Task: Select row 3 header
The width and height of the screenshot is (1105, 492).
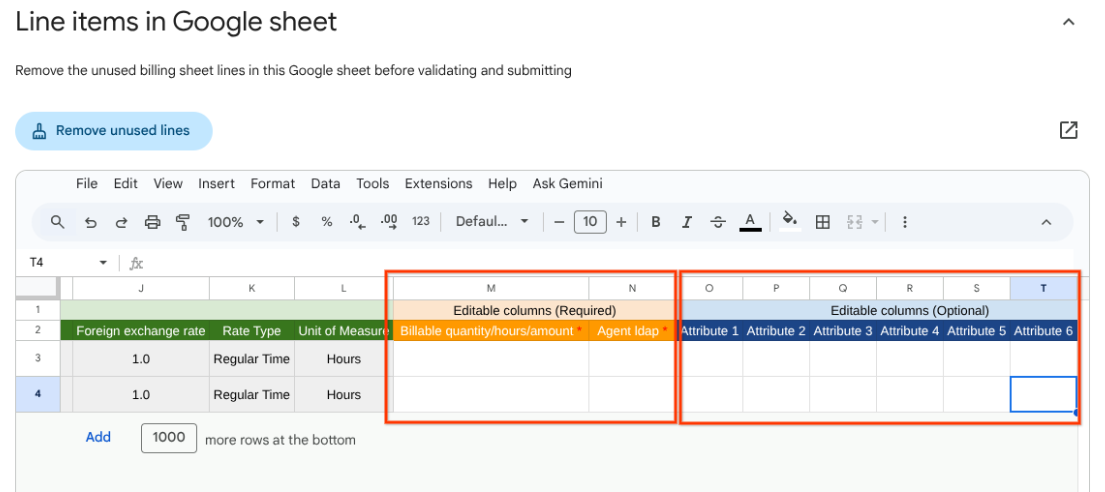Action: [x=37, y=358]
